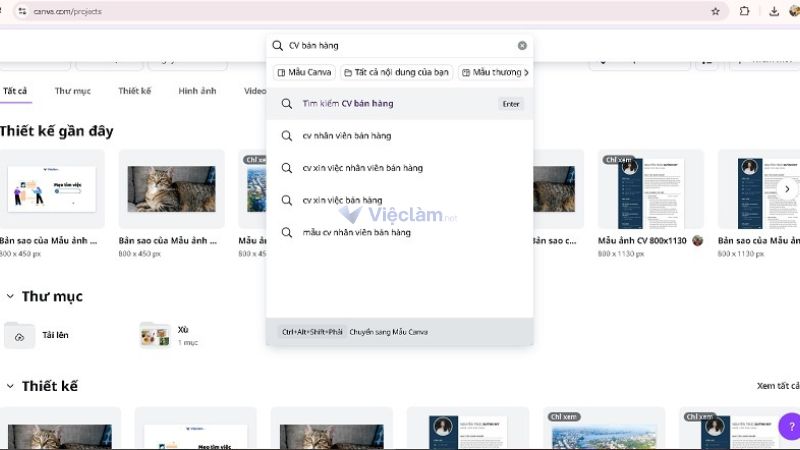
Task: Open the 'Xù' folder
Action: click(x=169, y=335)
